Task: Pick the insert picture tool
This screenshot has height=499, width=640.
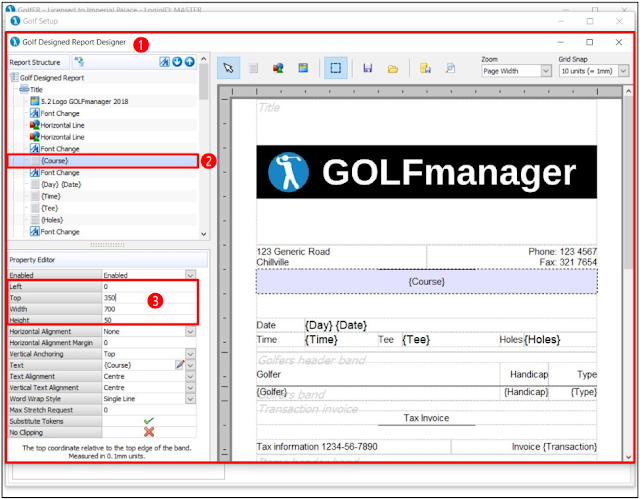Action: [x=303, y=68]
